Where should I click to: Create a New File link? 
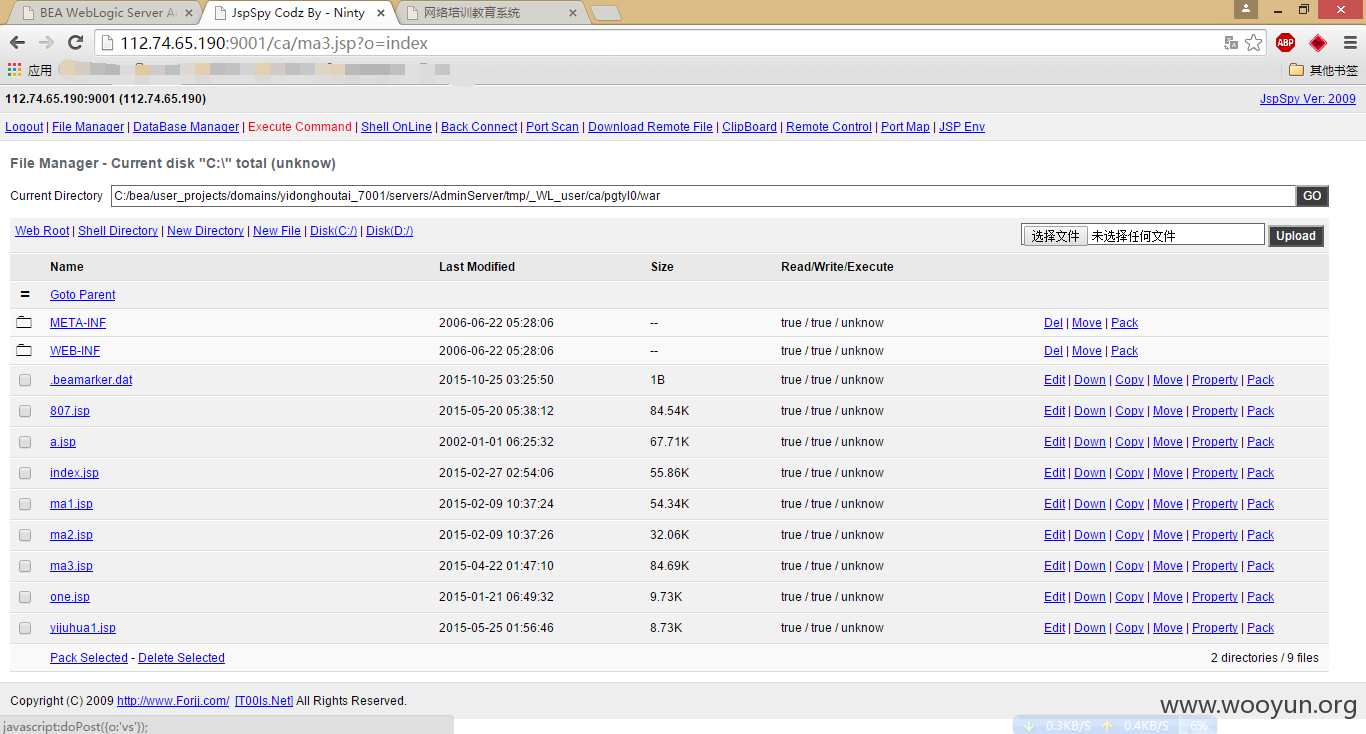click(277, 231)
